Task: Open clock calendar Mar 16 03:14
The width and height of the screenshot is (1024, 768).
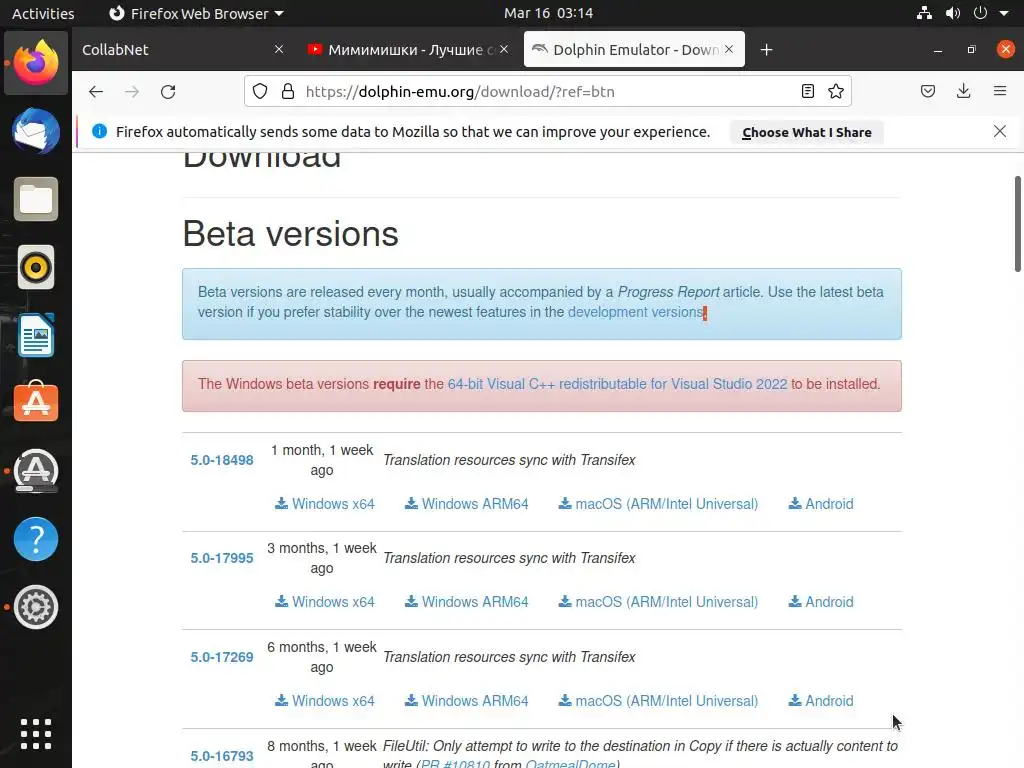Action: 549,13
